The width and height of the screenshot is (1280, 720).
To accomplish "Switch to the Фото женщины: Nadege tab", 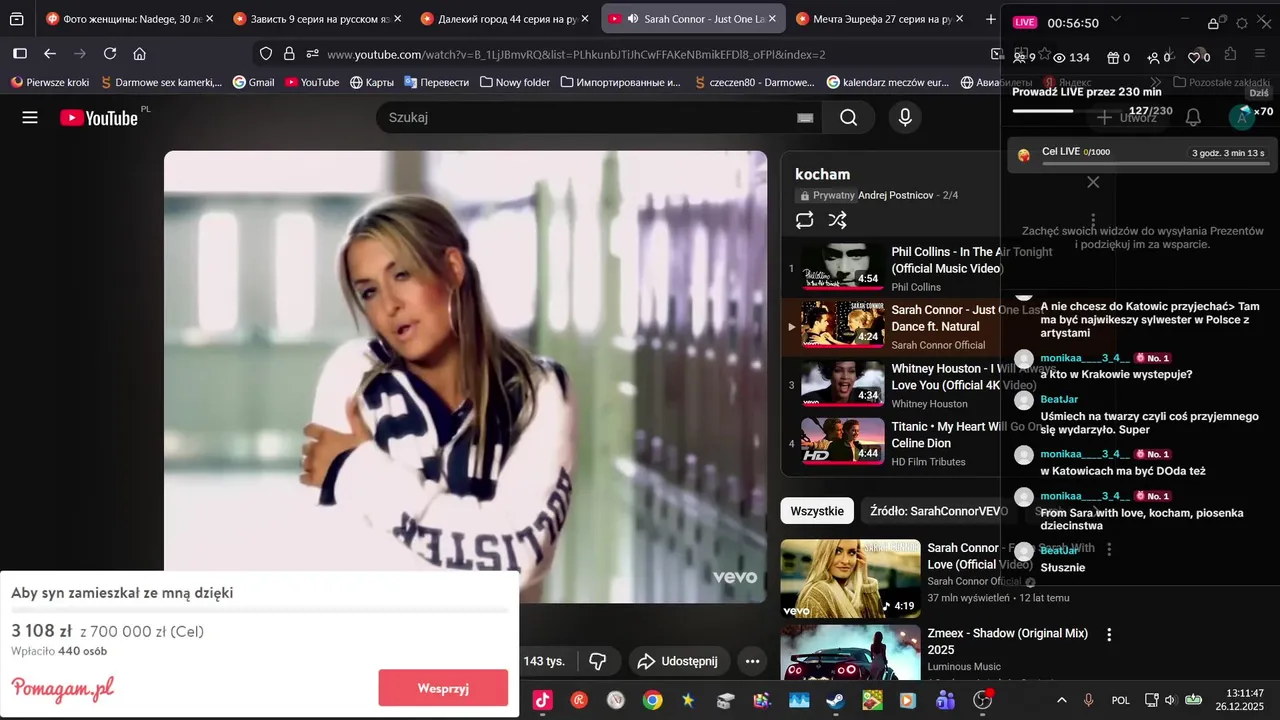I will coord(129,19).
